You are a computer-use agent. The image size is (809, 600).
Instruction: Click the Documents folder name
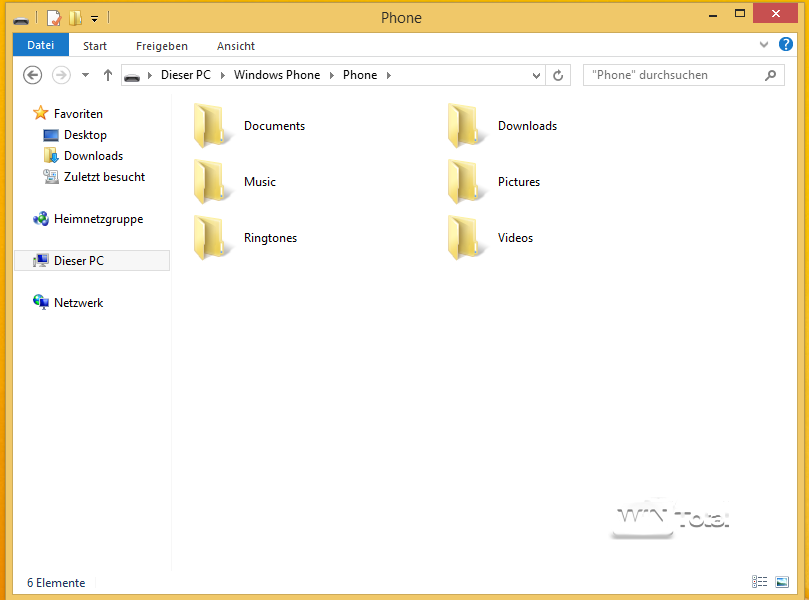pos(274,126)
